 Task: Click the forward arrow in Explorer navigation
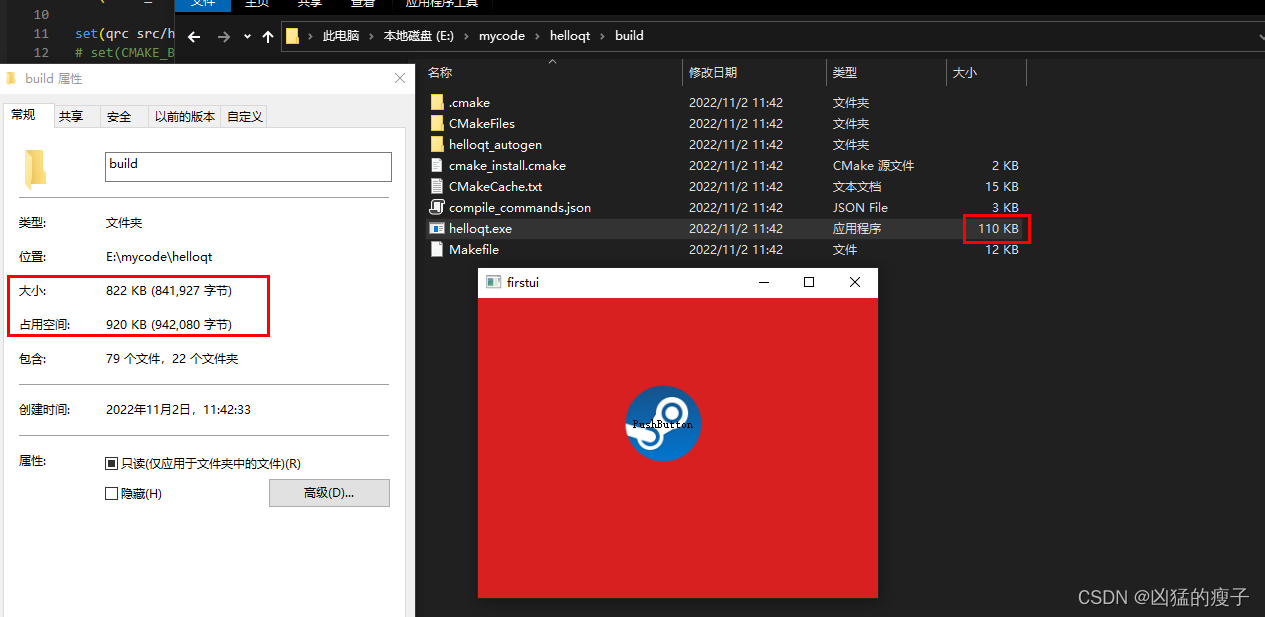point(224,36)
